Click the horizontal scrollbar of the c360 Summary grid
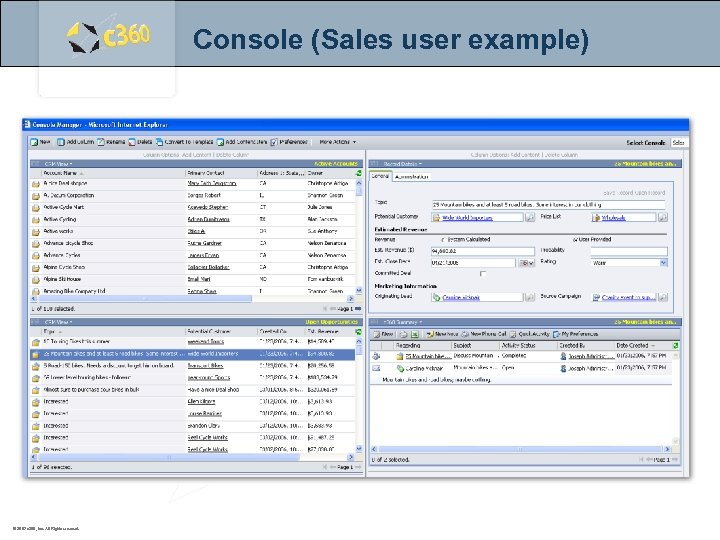The image size is (720, 540). pos(521,449)
